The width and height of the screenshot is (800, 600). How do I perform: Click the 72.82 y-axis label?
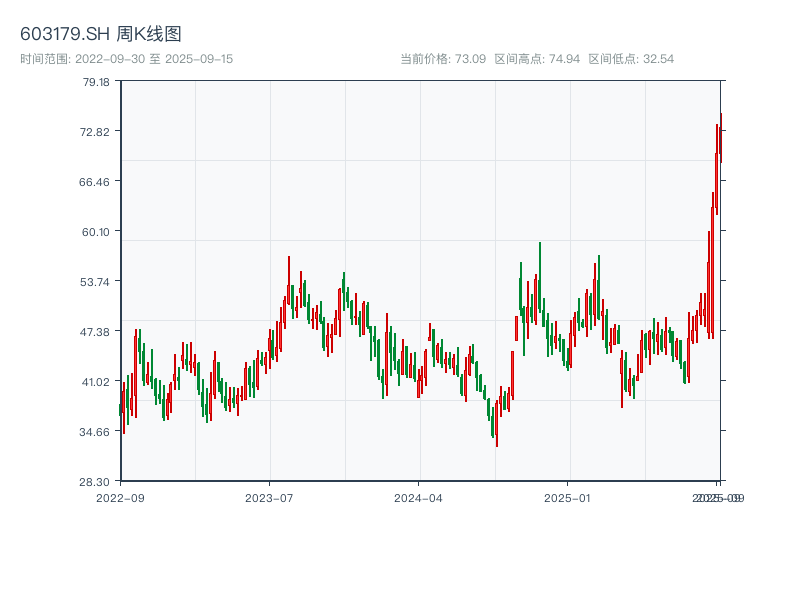tap(96, 132)
